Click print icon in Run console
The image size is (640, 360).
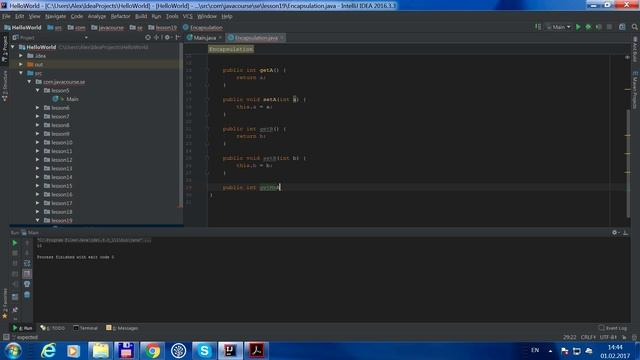27,284
